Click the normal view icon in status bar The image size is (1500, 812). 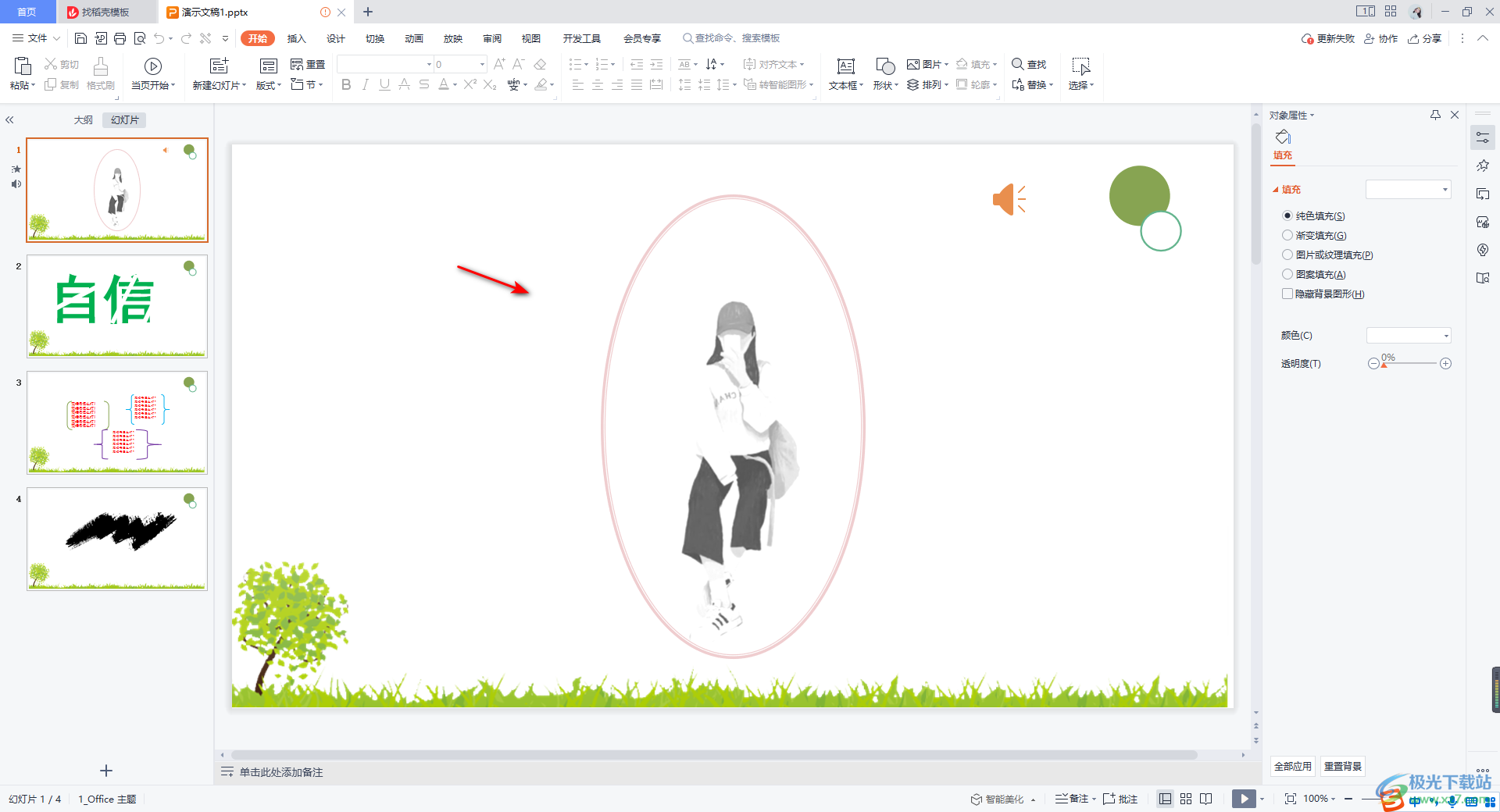[1166, 799]
